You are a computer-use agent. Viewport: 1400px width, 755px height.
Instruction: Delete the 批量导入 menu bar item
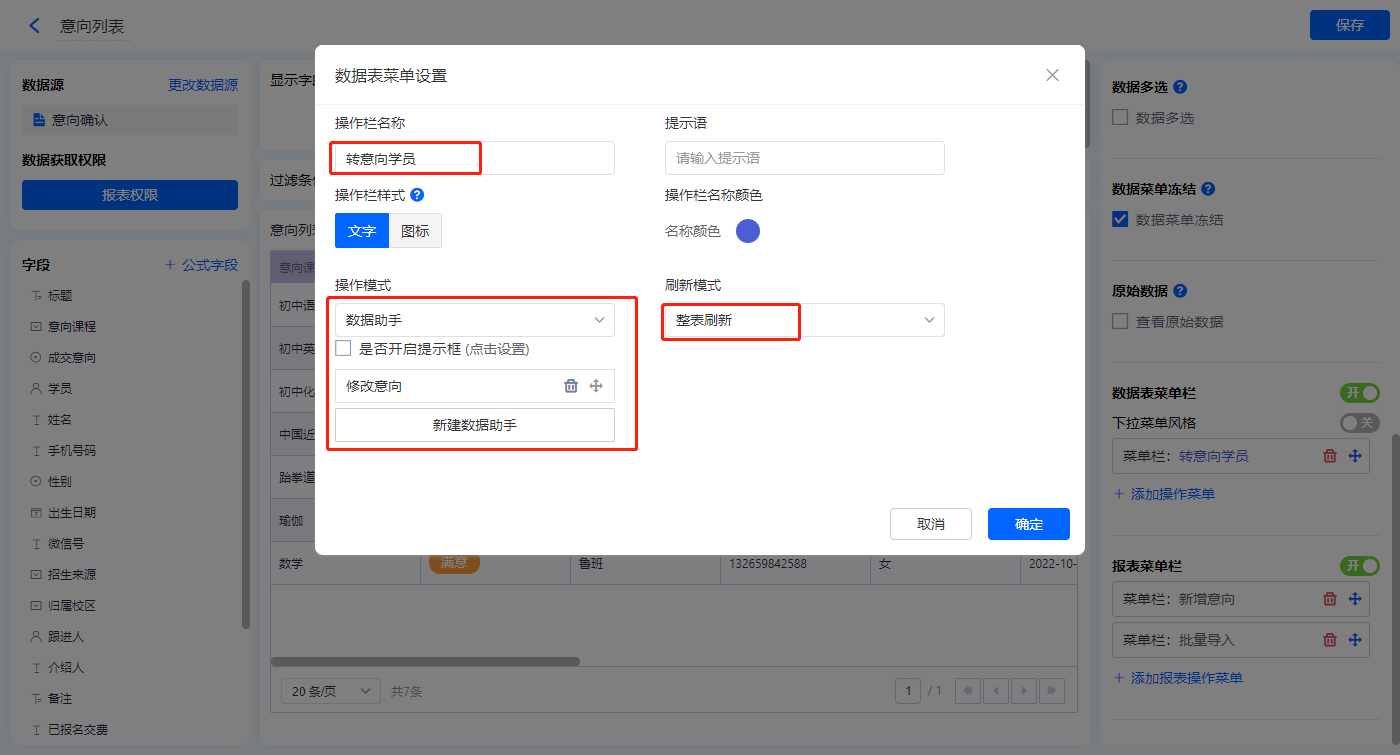coord(1330,640)
